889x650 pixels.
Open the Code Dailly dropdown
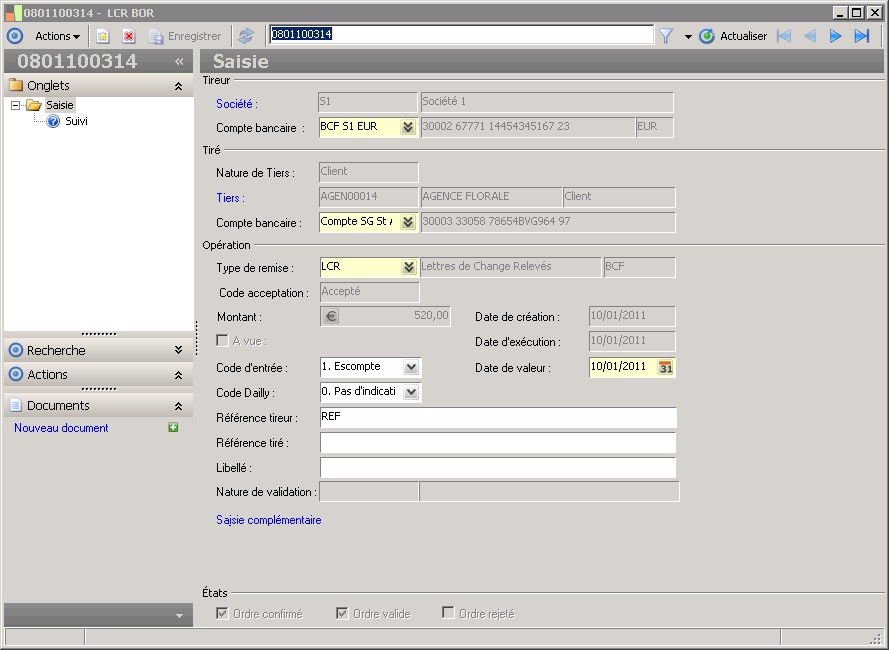tap(411, 392)
